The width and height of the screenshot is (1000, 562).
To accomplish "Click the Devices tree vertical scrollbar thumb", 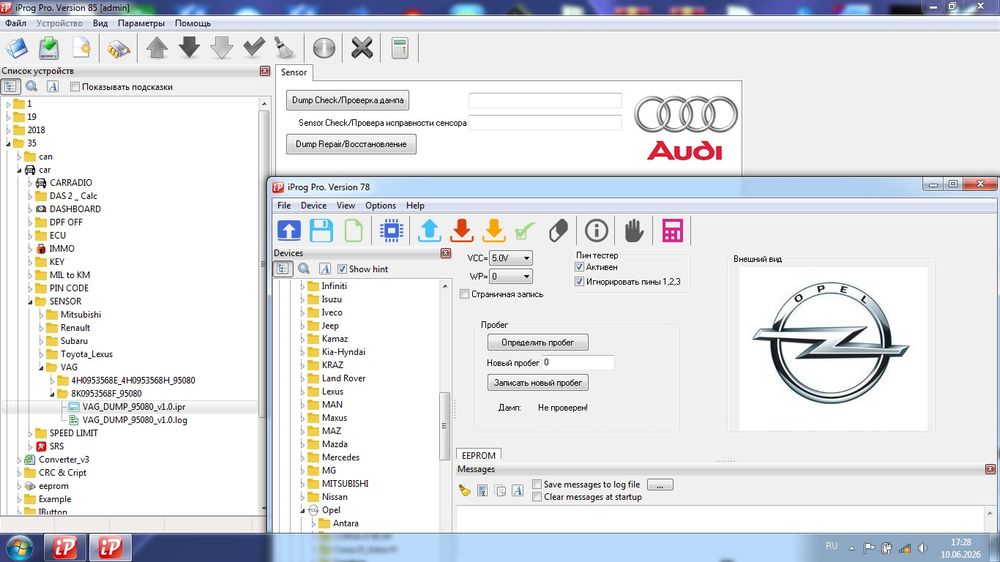I will pyautogui.click(x=445, y=425).
